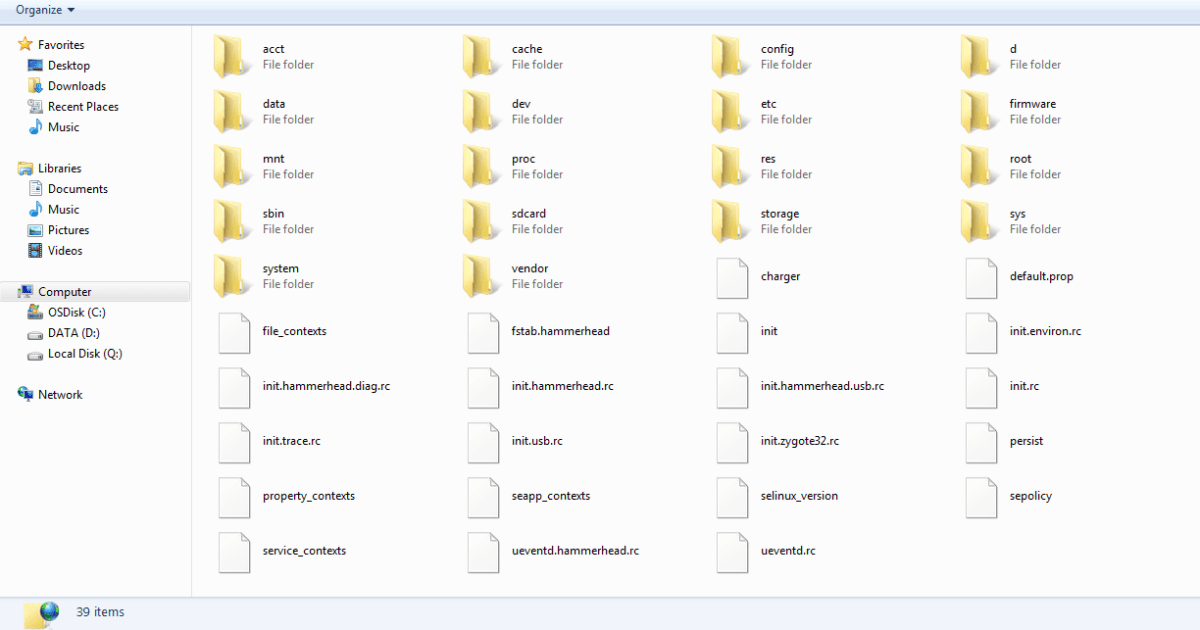Viewport: 1200px width, 630px height.
Task: Open DATA (D:) drive
Action: (73, 333)
